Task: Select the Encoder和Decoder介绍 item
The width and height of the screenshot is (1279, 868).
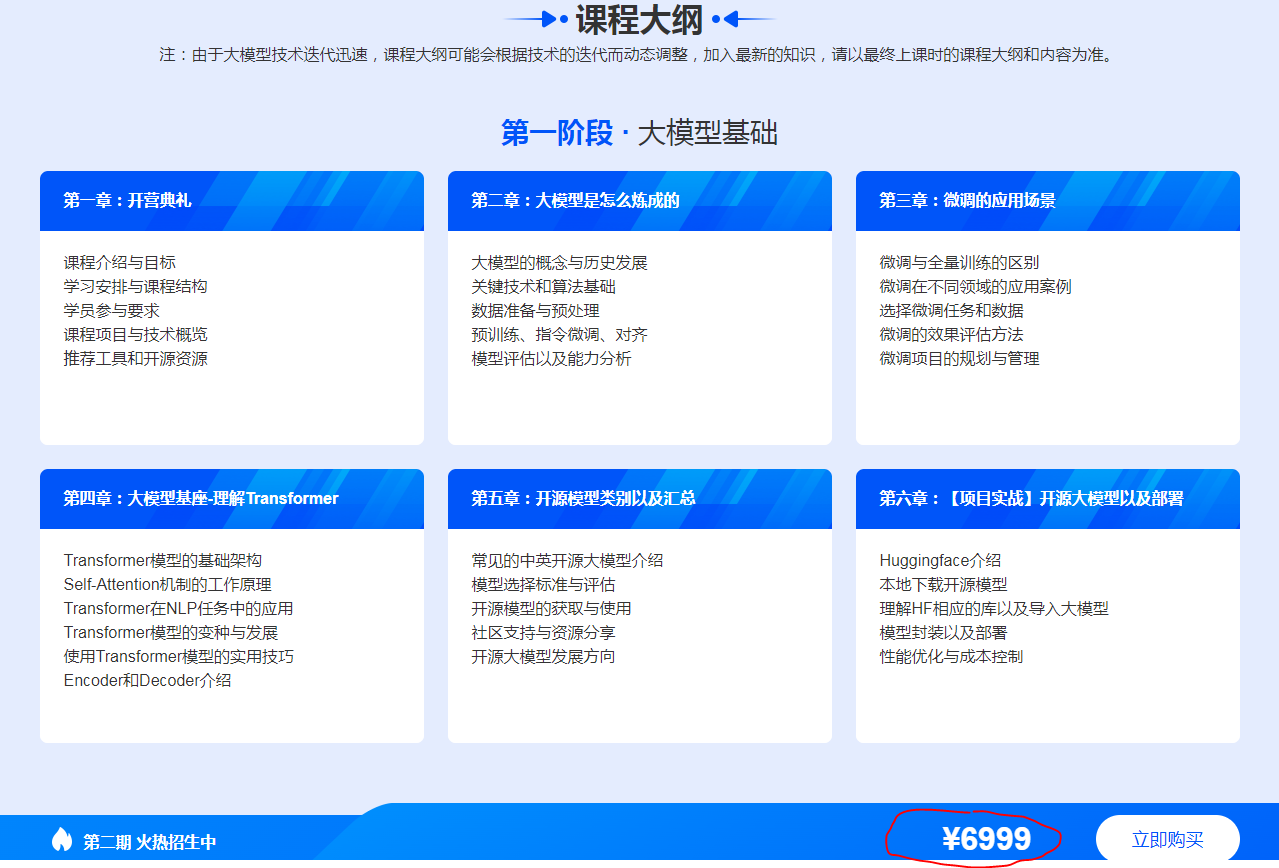Action: pos(147,680)
